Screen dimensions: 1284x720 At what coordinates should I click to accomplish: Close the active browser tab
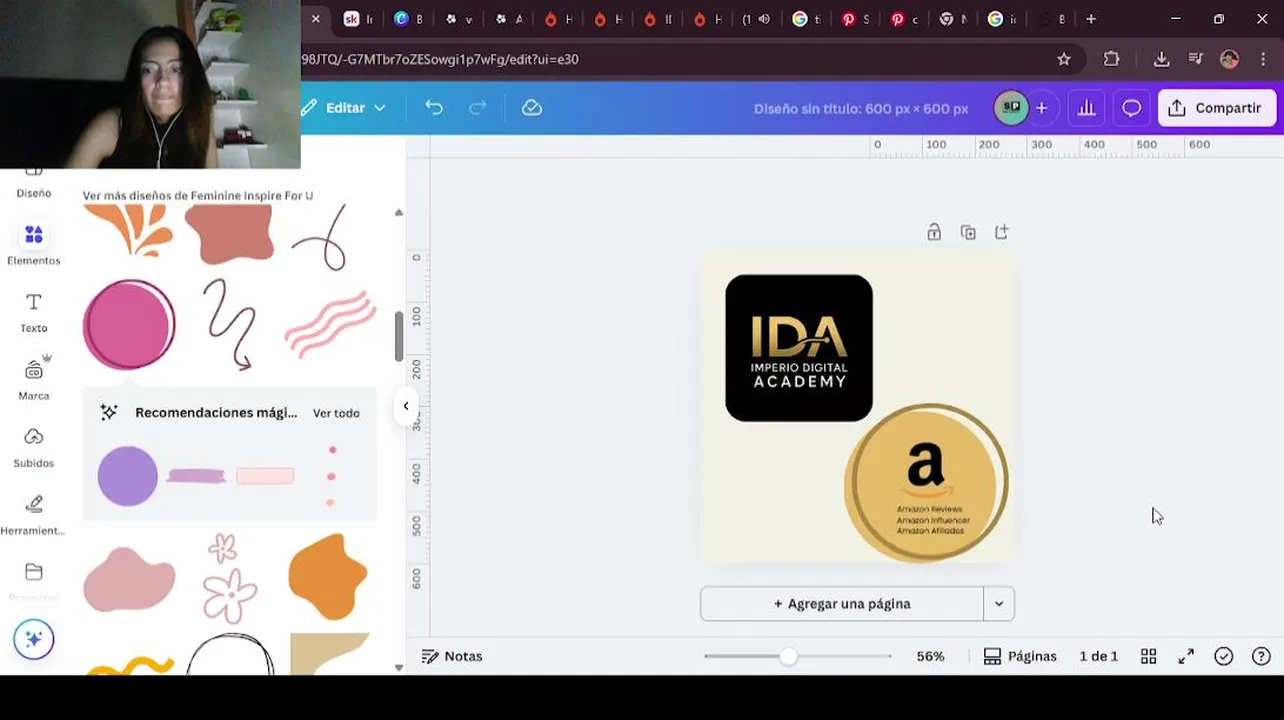316,19
